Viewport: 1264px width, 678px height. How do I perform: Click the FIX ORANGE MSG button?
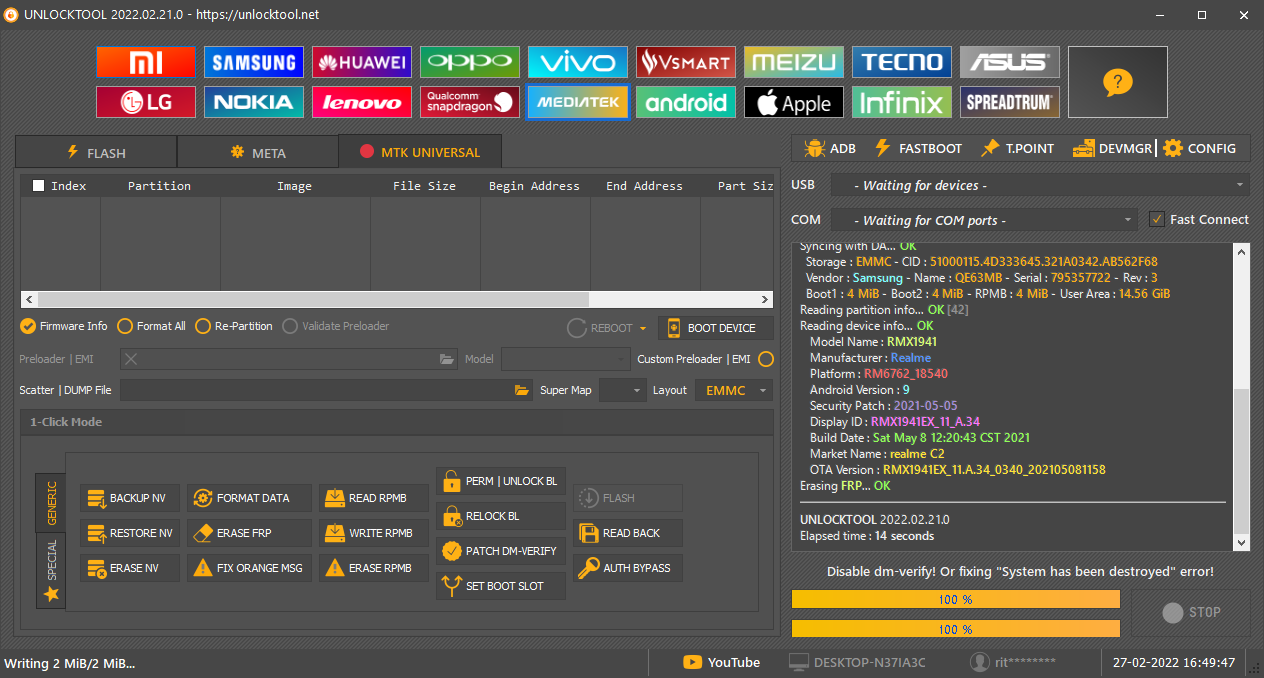pos(250,568)
